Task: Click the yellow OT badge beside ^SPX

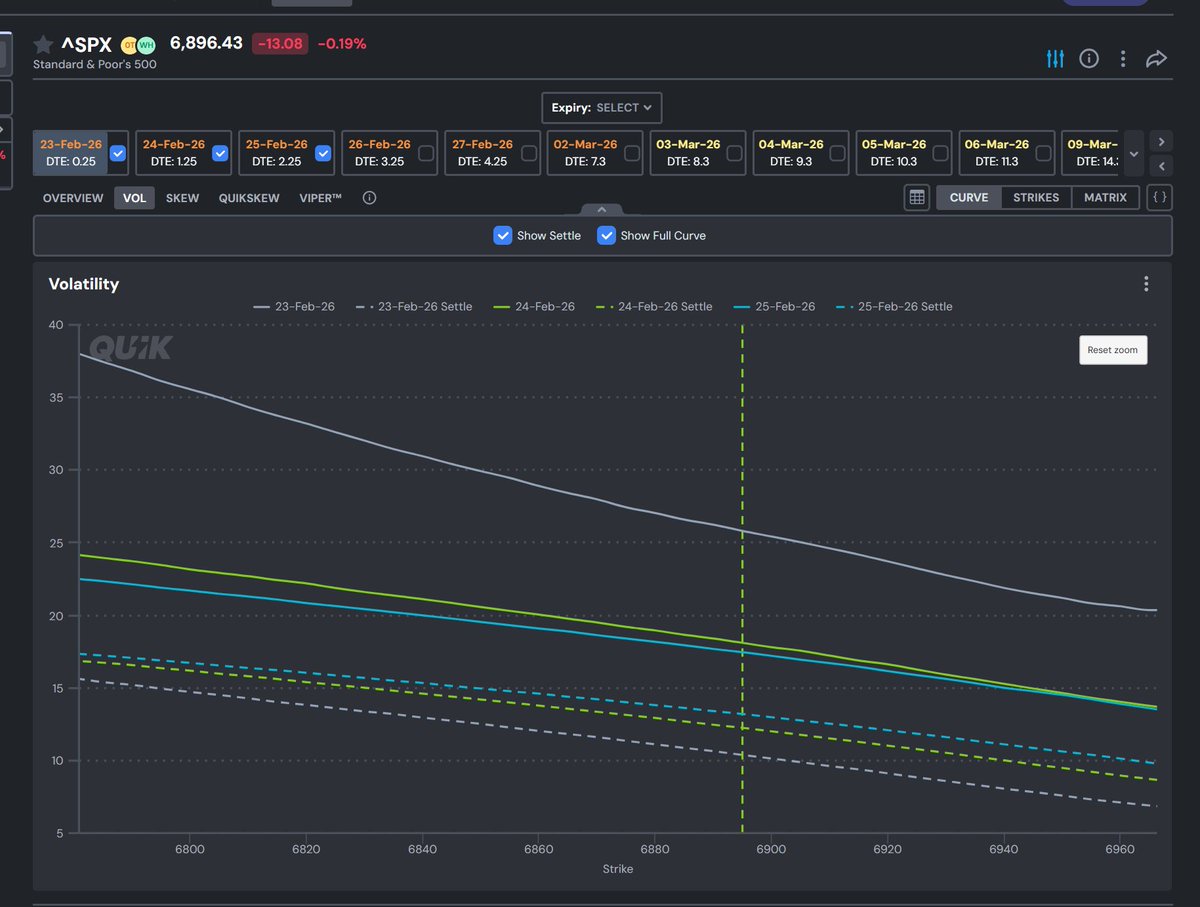Action: [129, 45]
